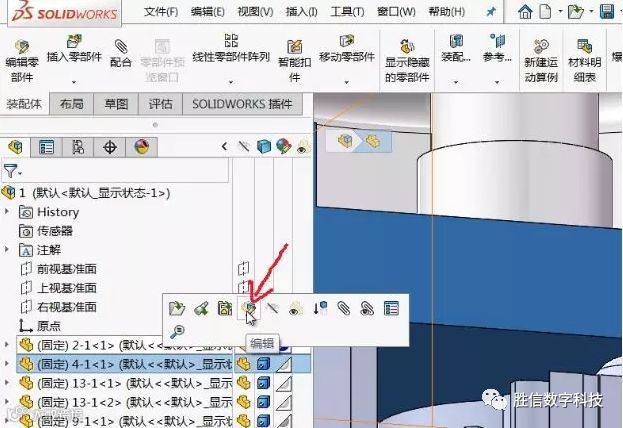
Task: Open the Insert Components dropdown arrow
Action: coord(74,82)
